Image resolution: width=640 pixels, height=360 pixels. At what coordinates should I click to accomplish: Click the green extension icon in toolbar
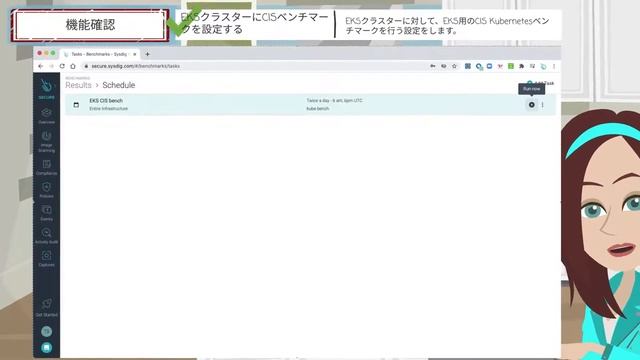[x=511, y=66]
